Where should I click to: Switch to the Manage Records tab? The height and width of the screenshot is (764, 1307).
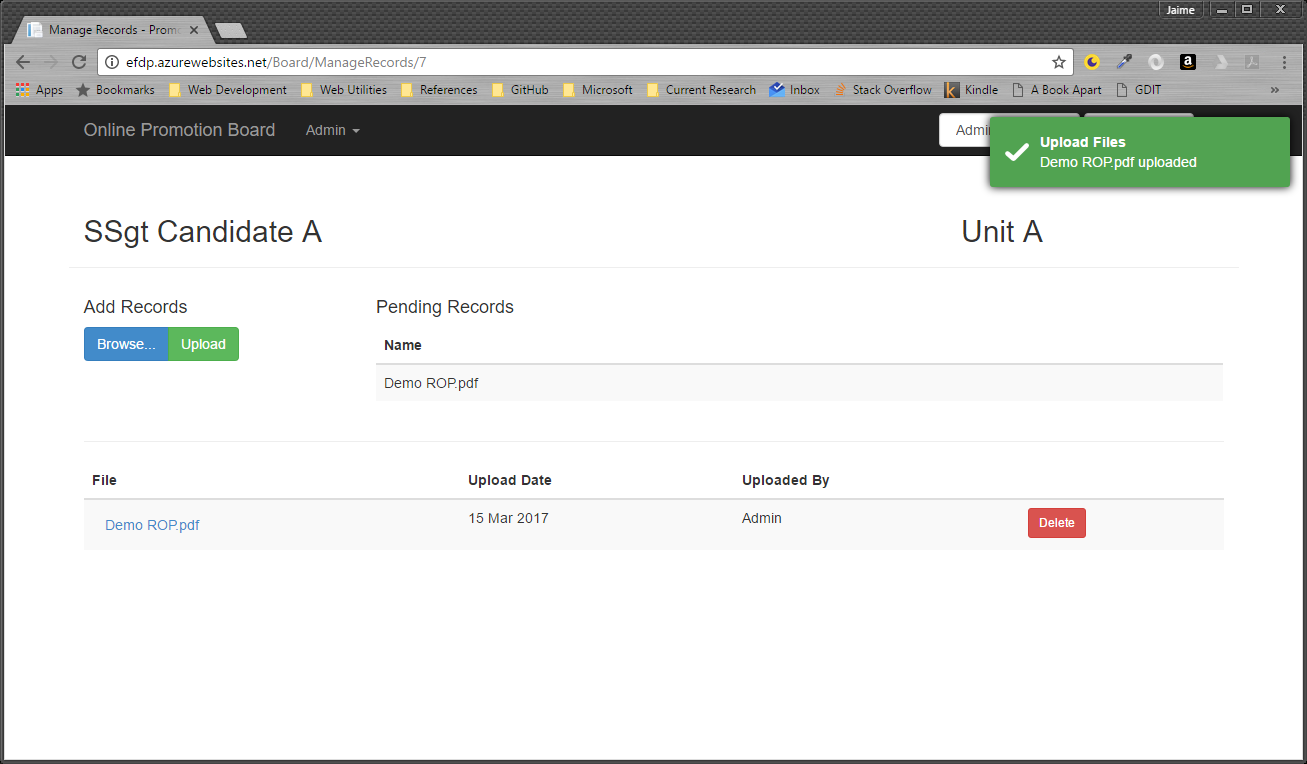click(110, 30)
